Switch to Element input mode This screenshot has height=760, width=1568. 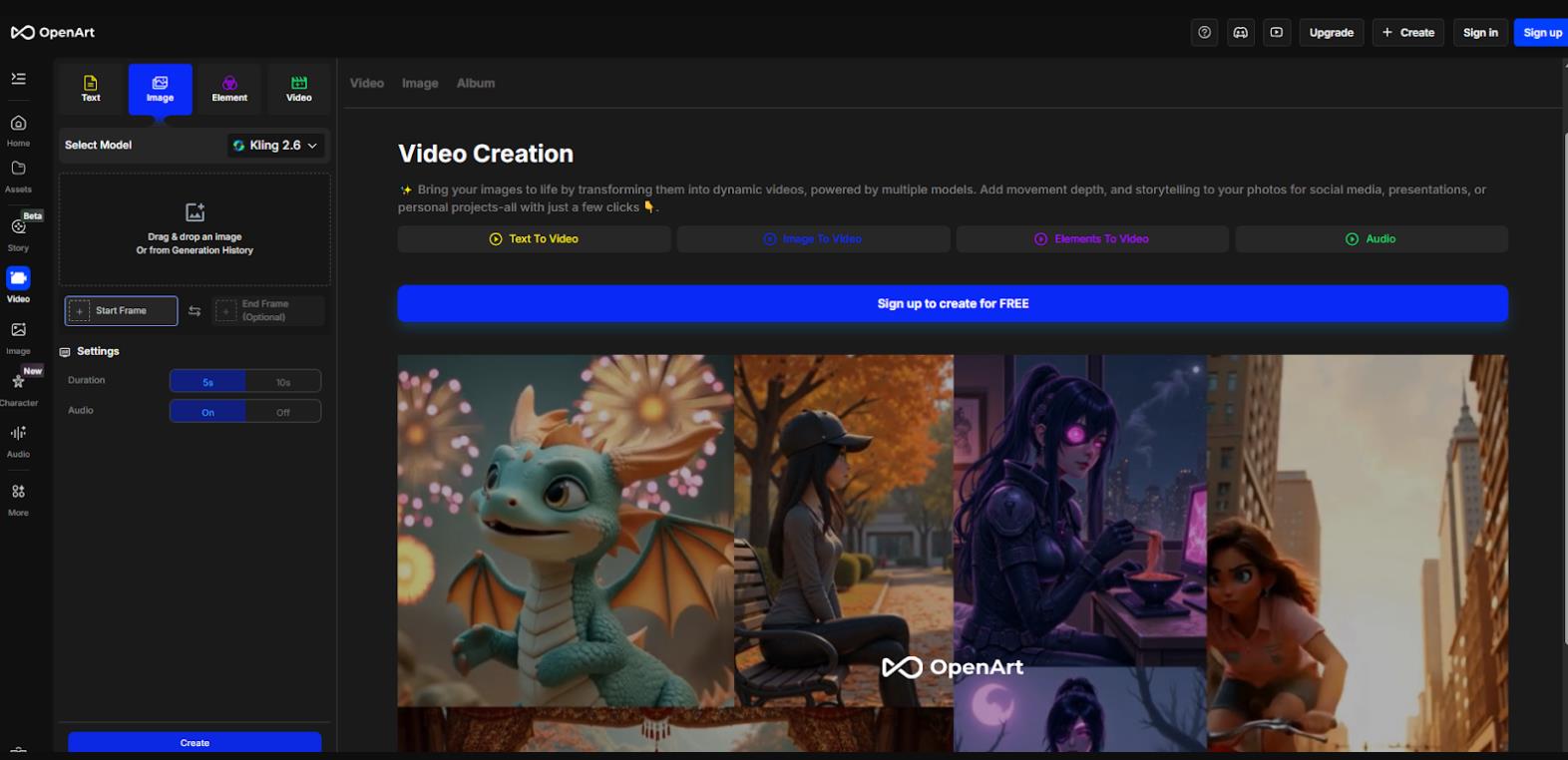coord(229,89)
